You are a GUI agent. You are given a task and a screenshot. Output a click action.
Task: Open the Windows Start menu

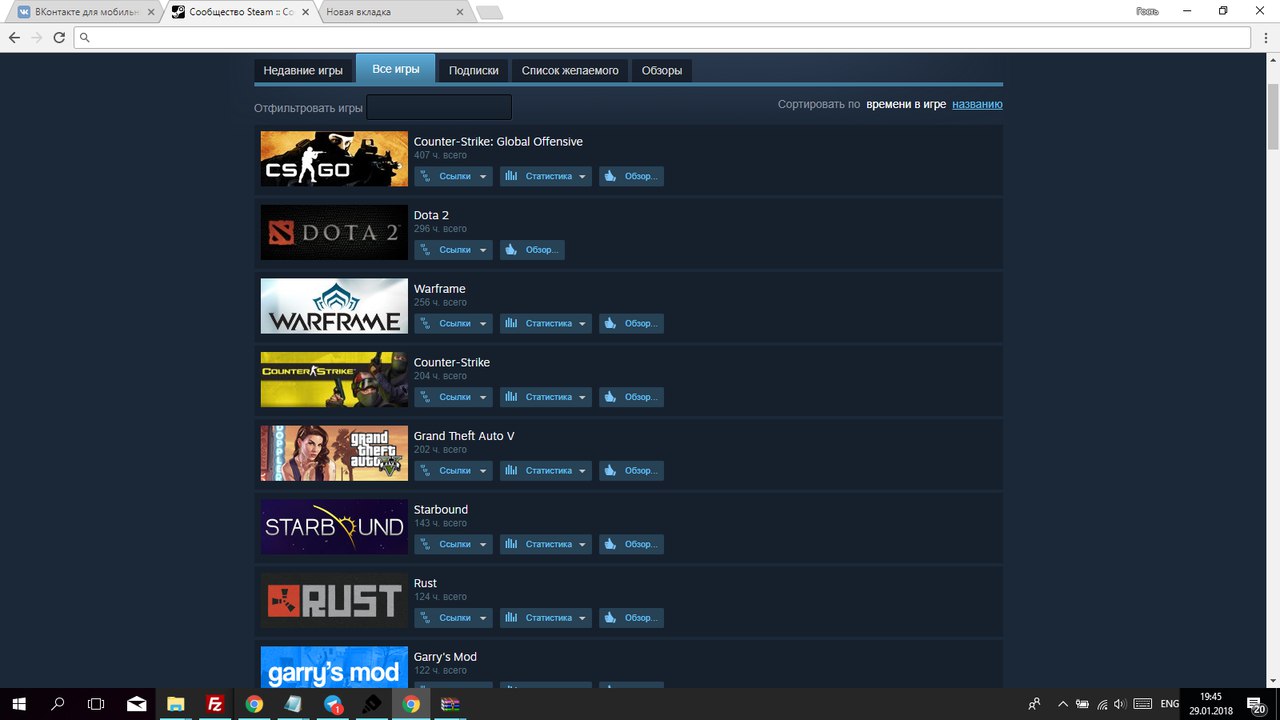point(17,703)
